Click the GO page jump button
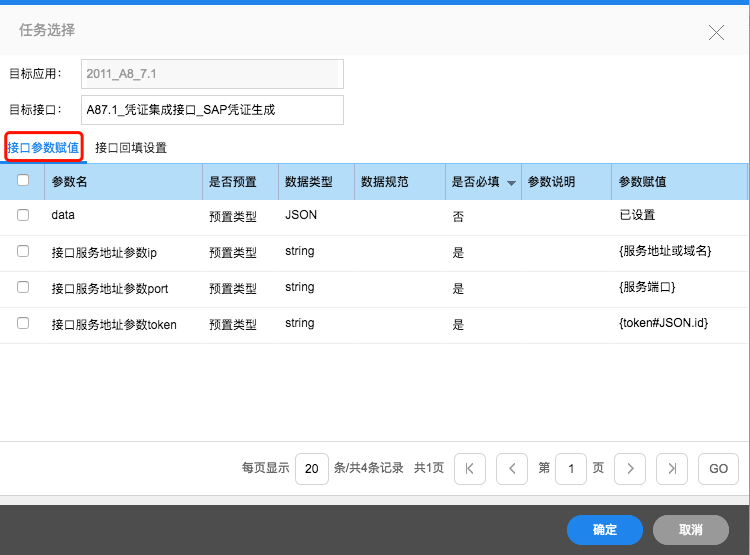Image resolution: width=750 pixels, height=555 pixels. pyautogui.click(x=718, y=468)
